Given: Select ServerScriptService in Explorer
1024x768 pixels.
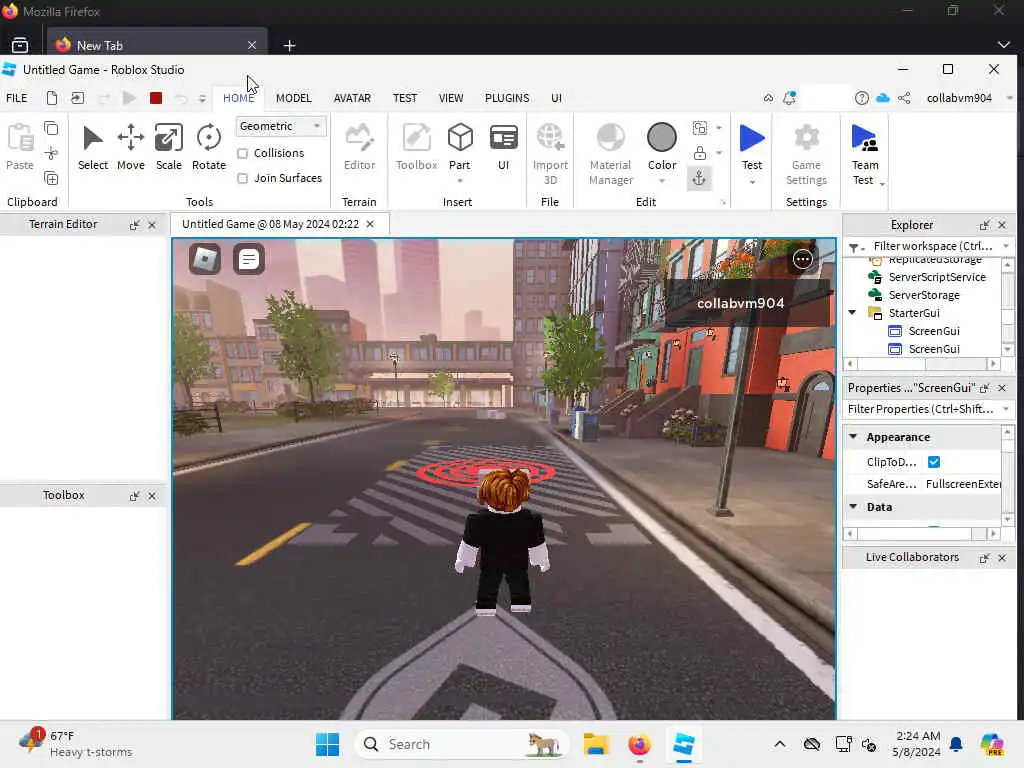Looking at the screenshot, I should coord(936,277).
